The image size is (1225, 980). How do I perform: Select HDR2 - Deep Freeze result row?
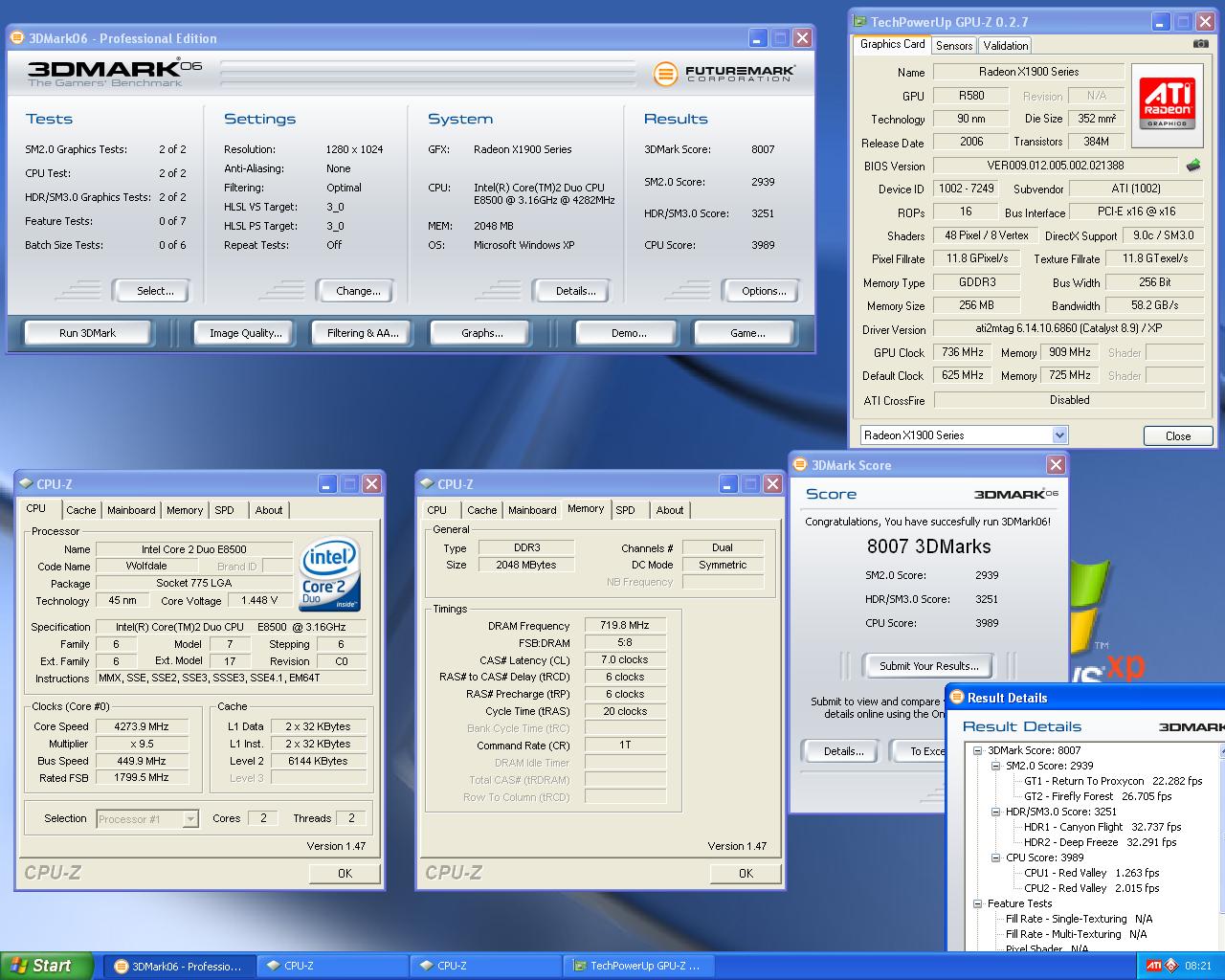[x=1100, y=842]
